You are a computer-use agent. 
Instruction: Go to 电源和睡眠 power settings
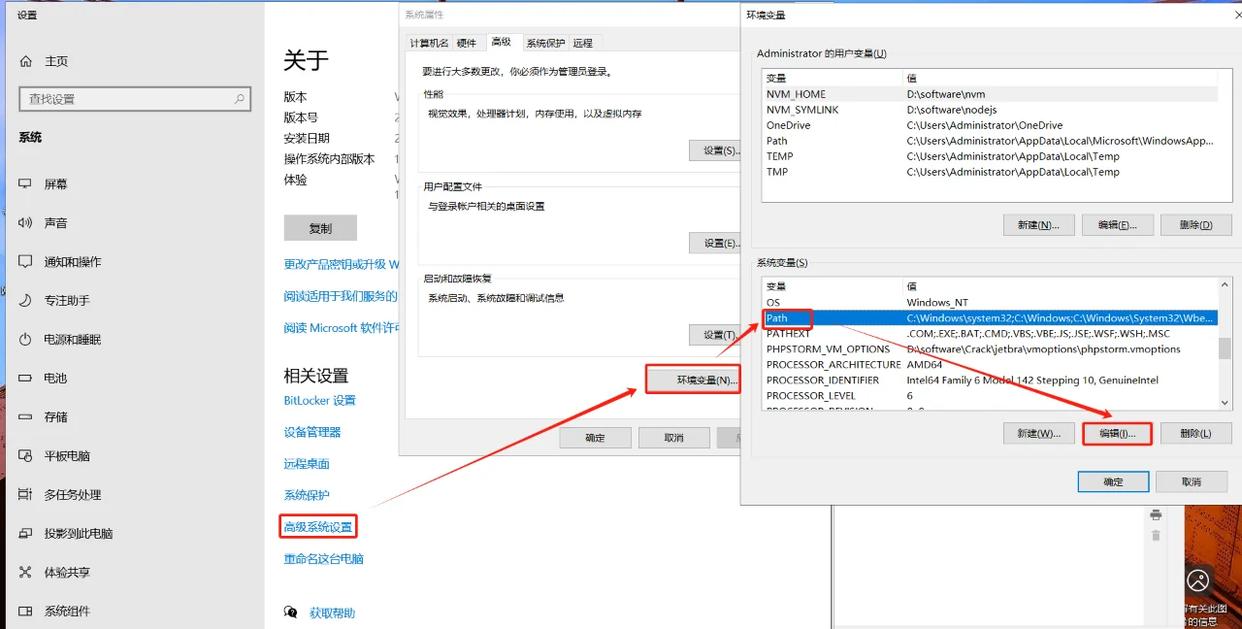[72, 339]
